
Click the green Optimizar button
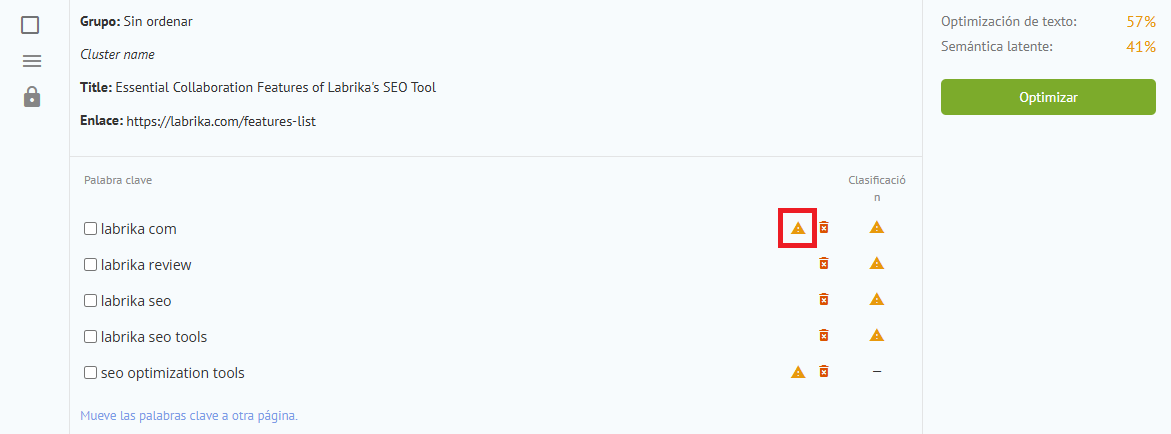coord(1048,97)
